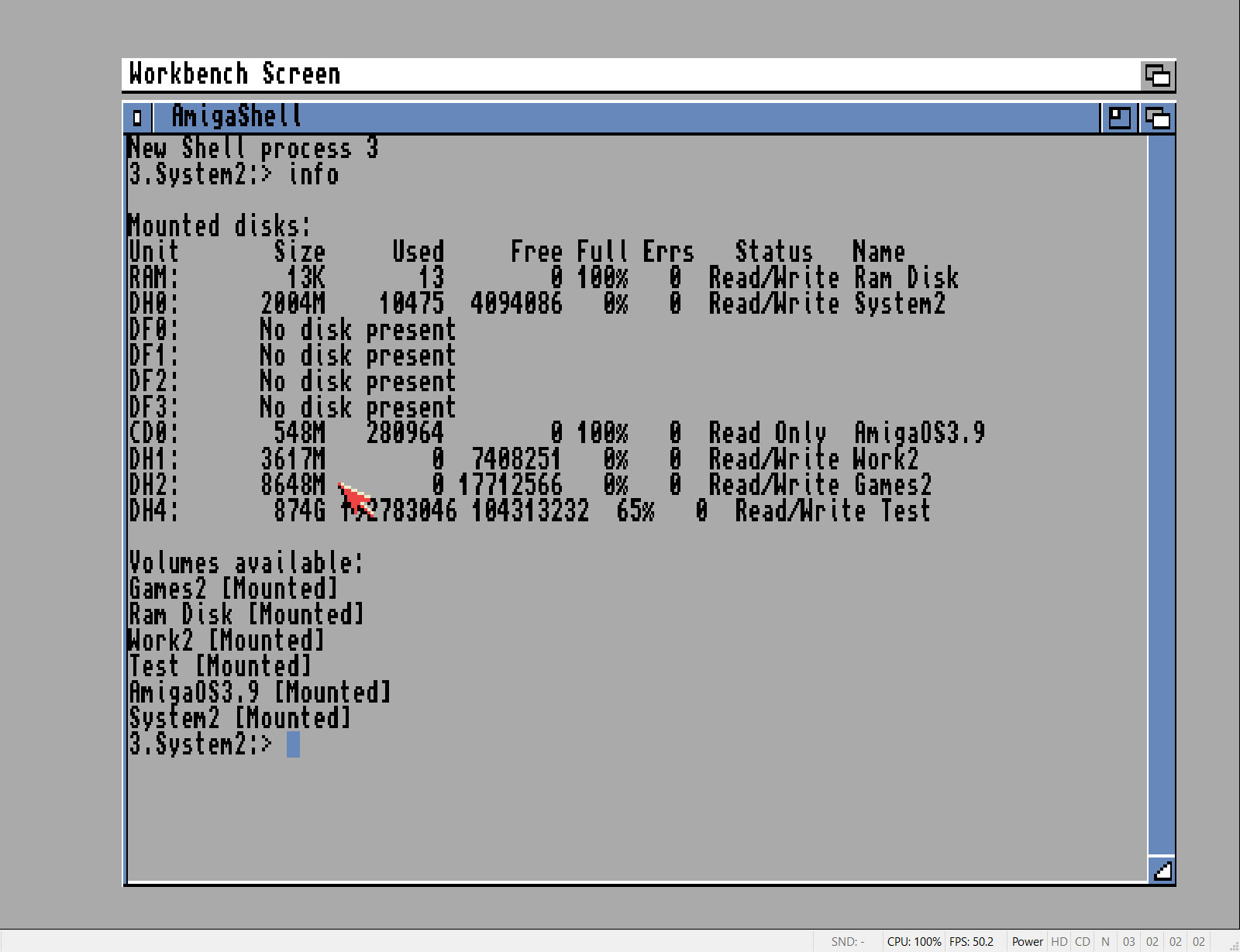Click the 'Volumes available:' heading
This screenshot has width=1240, height=952.
[x=246, y=563]
